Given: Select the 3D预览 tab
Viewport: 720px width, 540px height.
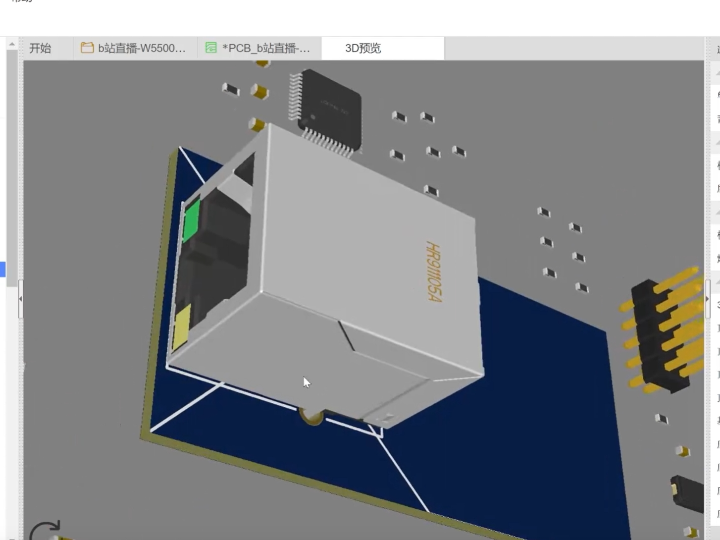Looking at the screenshot, I should click(363, 48).
